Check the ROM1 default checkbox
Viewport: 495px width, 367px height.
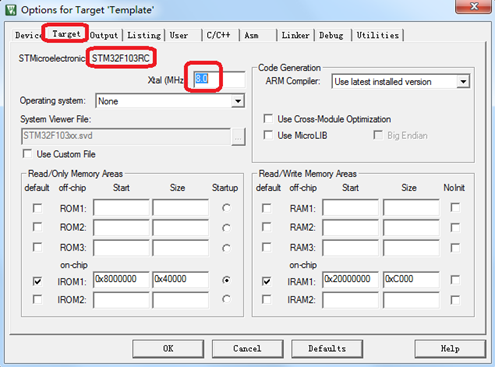(x=37, y=208)
